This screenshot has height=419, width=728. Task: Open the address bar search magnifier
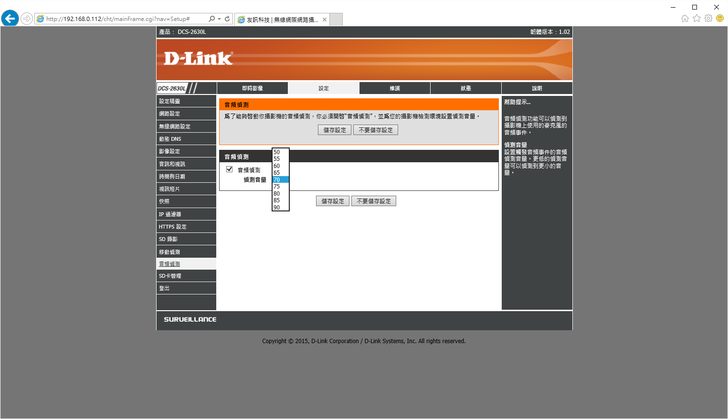pyautogui.click(x=212, y=19)
